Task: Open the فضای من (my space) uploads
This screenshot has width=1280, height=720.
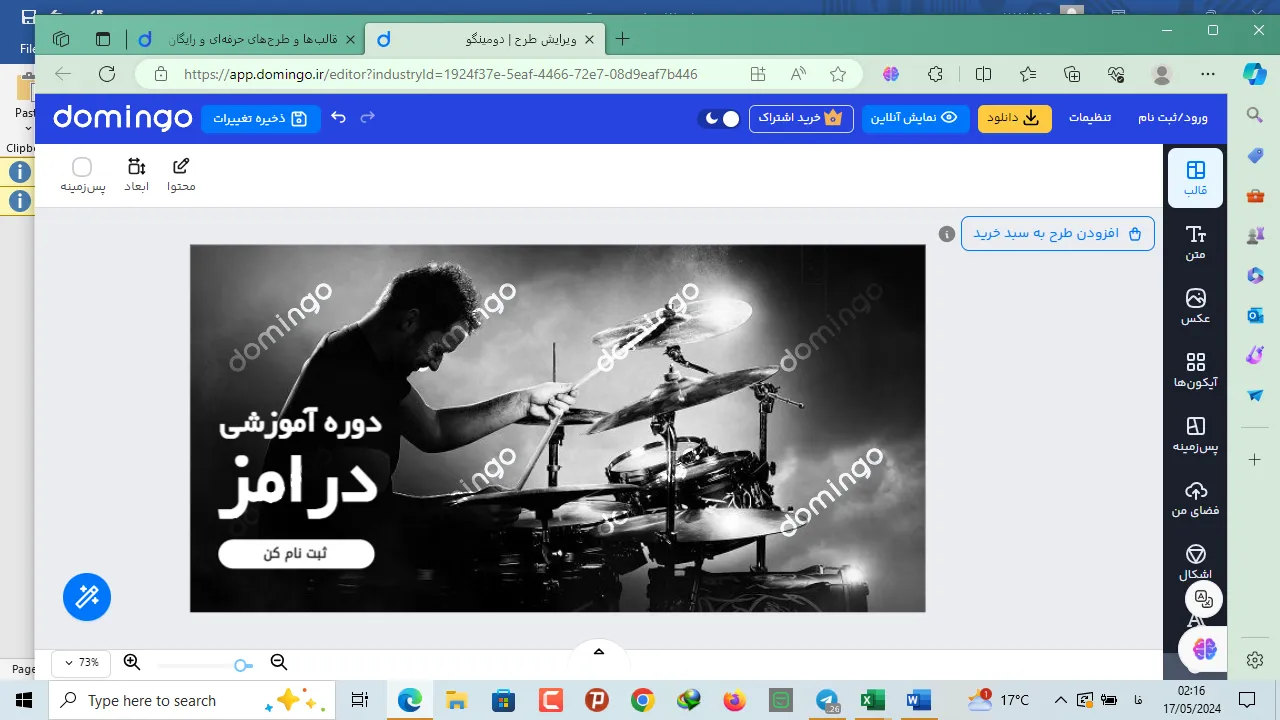Action: pyautogui.click(x=1195, y=499)
